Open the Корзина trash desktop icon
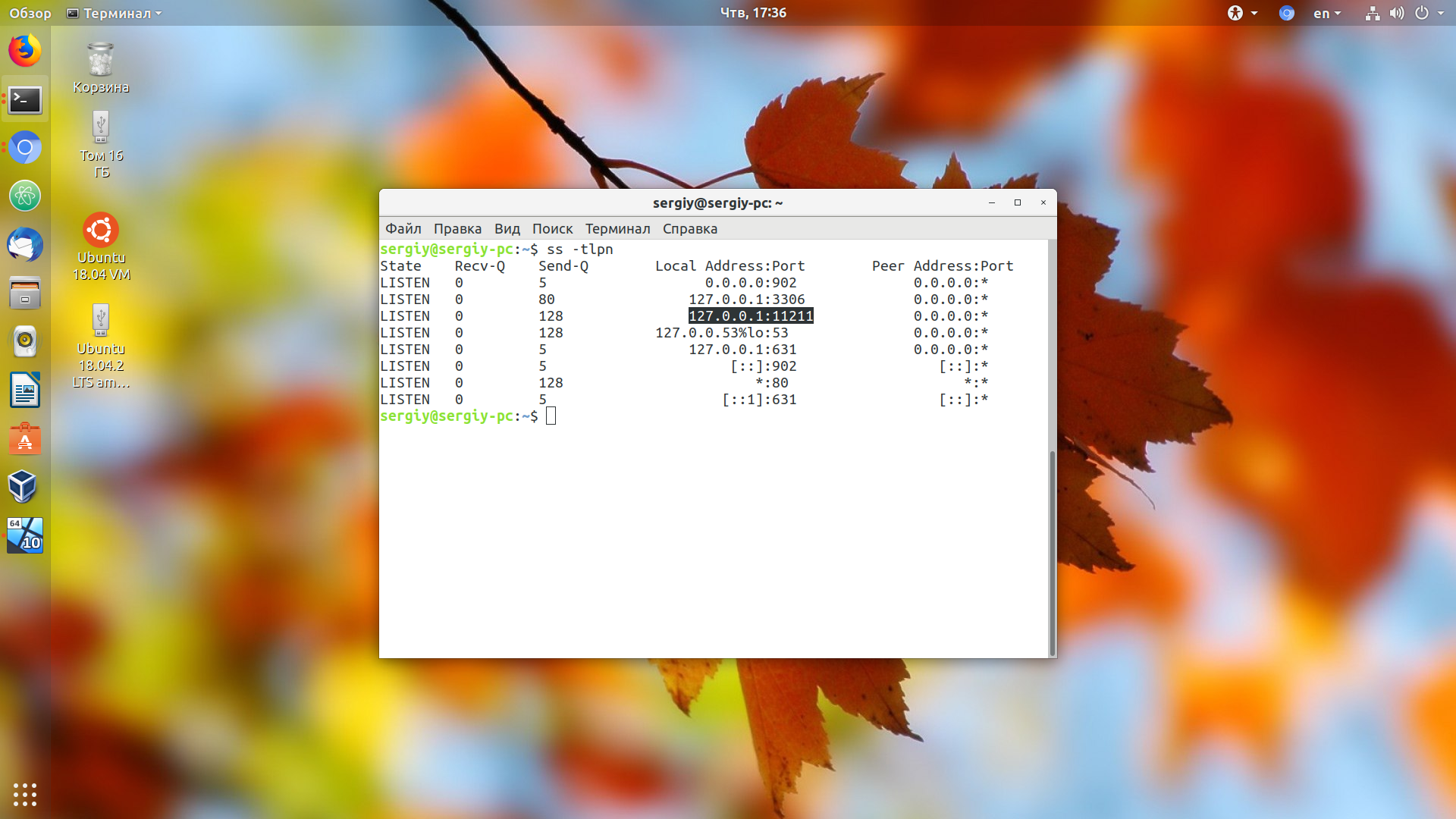This screenshot has height=819, width=1456. tap(101, 68)
